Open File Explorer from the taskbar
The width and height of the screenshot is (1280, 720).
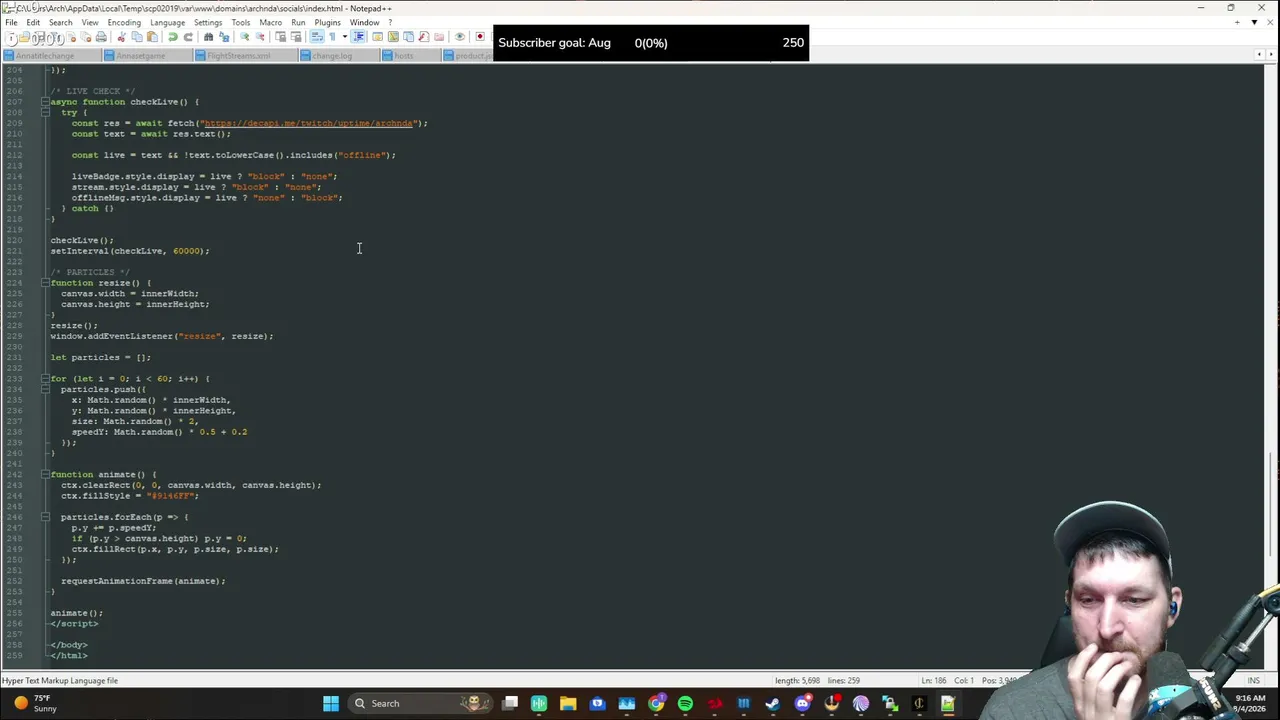coord(568,703)
